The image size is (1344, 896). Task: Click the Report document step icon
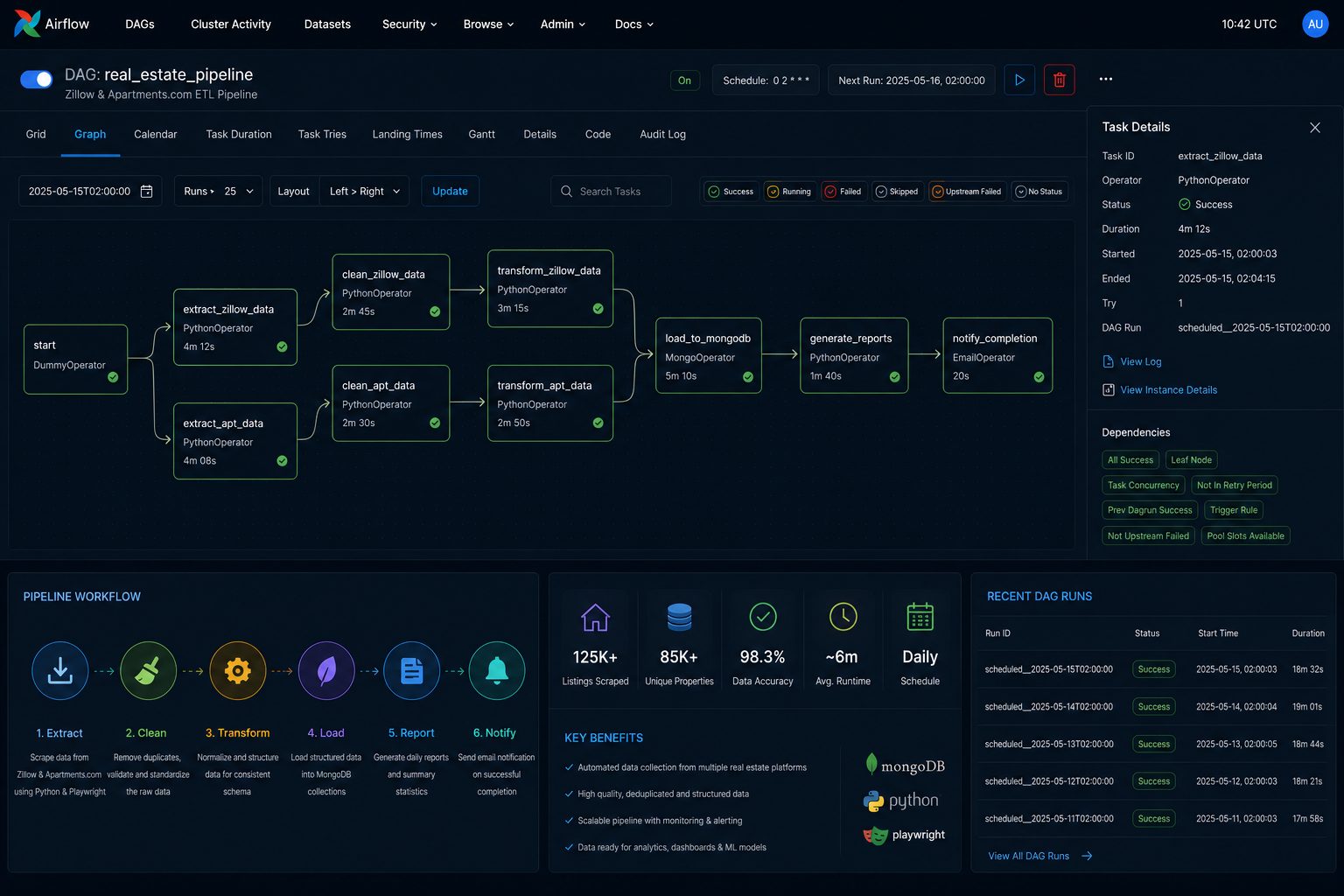point(412,671)
